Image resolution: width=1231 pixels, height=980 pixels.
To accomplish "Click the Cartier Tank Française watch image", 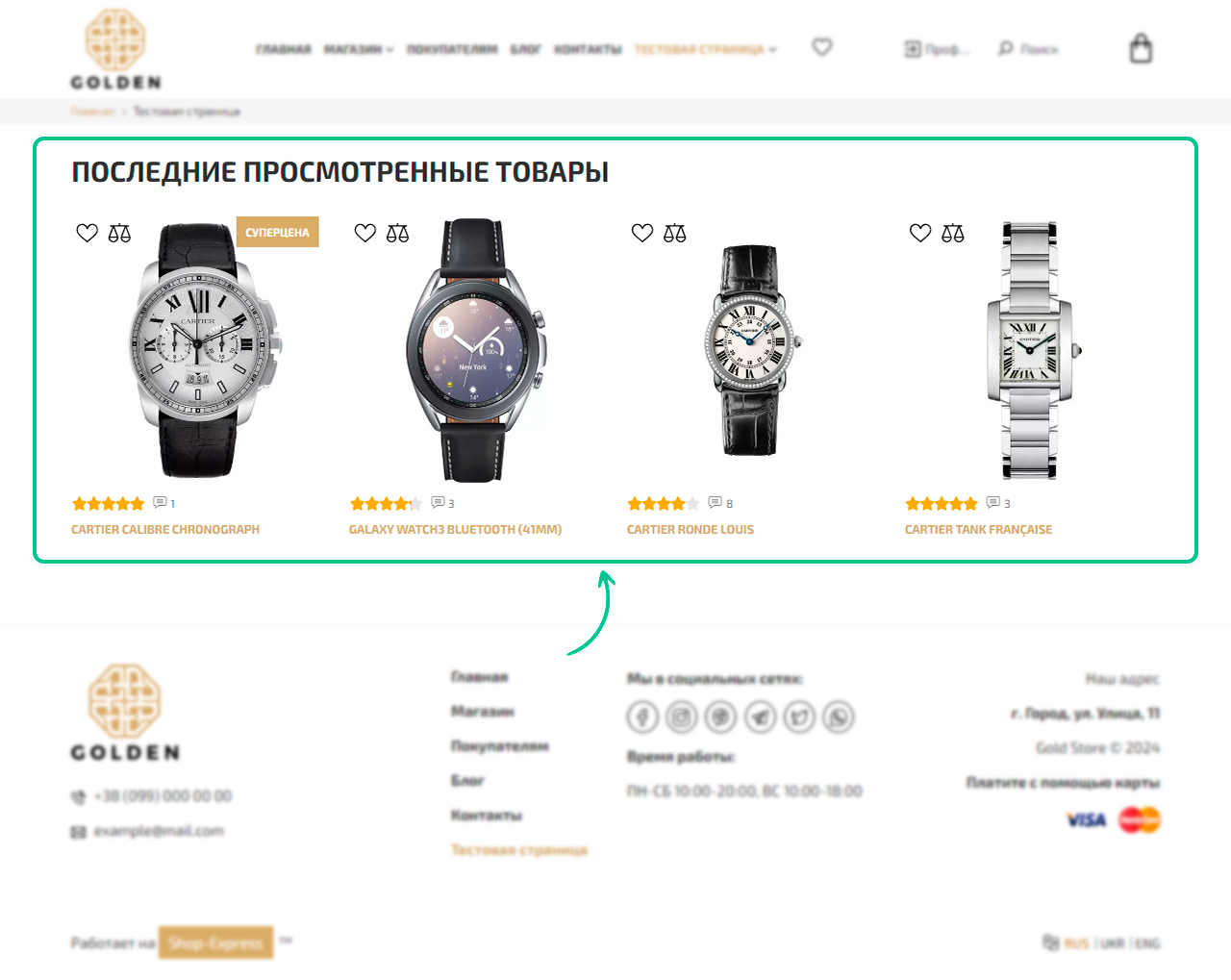I will pyautogui.click(x=1031, y=350).
